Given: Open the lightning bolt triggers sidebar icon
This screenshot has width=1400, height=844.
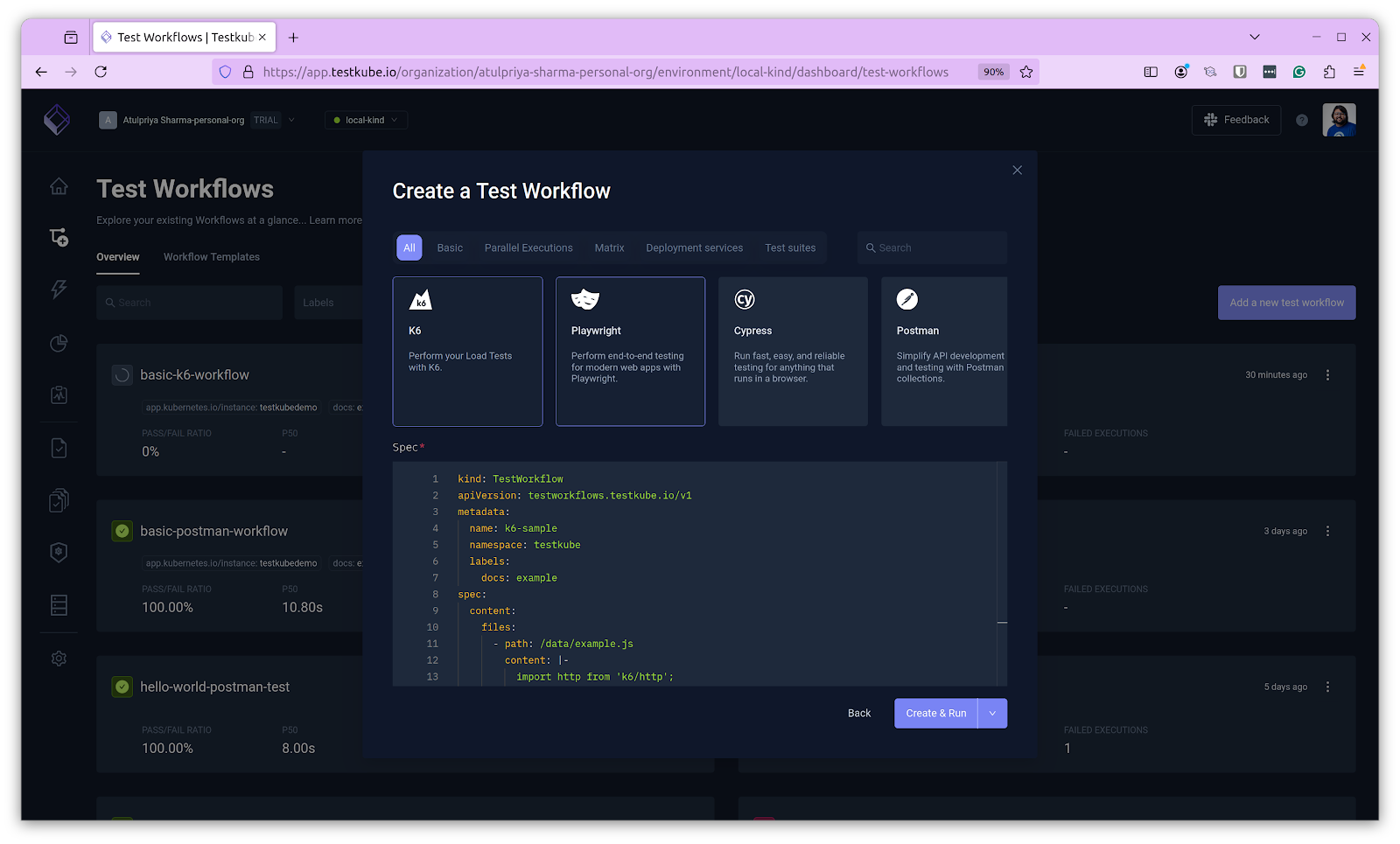Looking at the screenshot, I should point(59,289).
